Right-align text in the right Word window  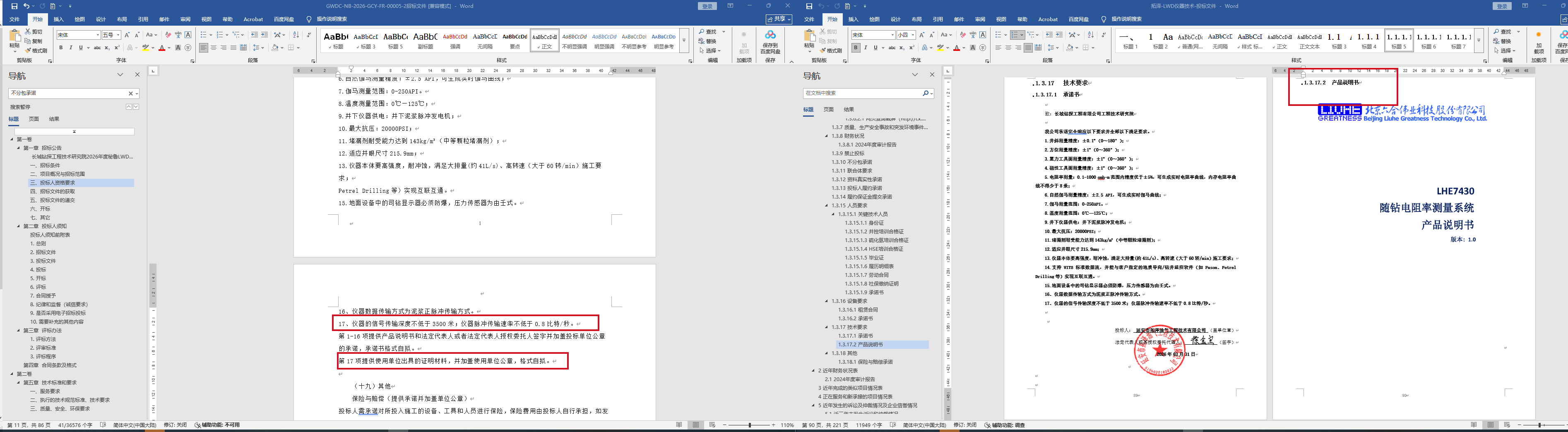(1018, 48)
